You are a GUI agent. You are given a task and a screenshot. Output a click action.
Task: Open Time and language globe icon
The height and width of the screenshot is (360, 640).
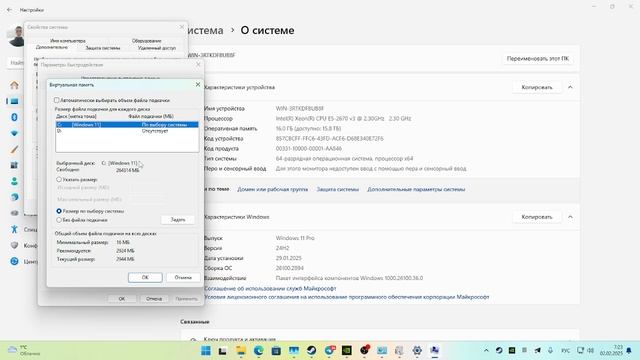(x=14, y=197)
